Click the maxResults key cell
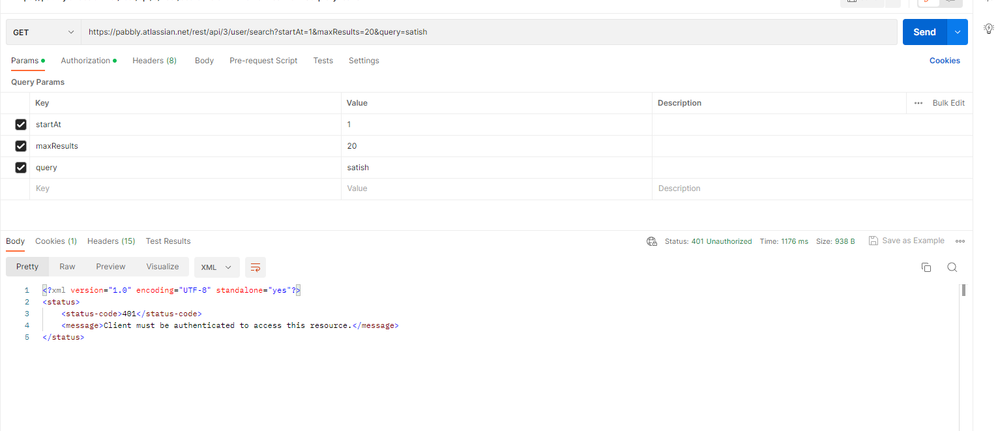Screen dimensions: 998x431 click(185, 146)
